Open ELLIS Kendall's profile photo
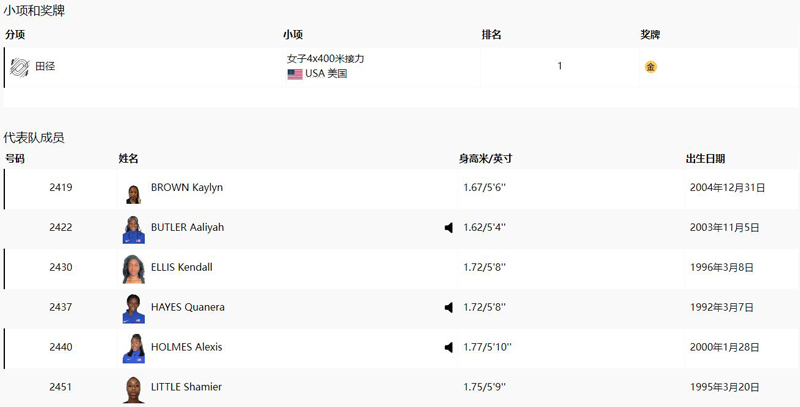800x407 pixels. pos(134,269)
